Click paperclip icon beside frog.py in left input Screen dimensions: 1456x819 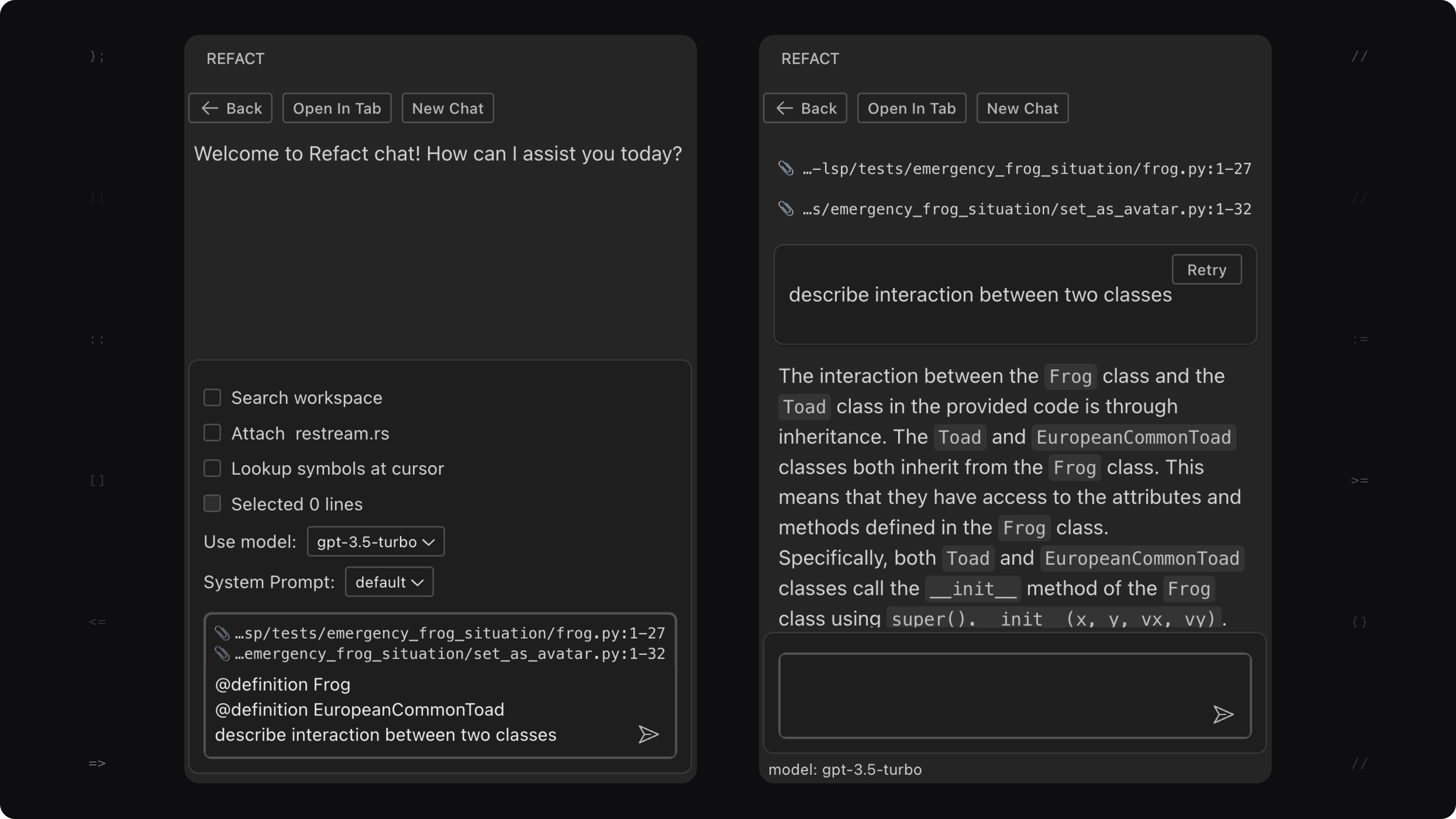click(221, 633)
